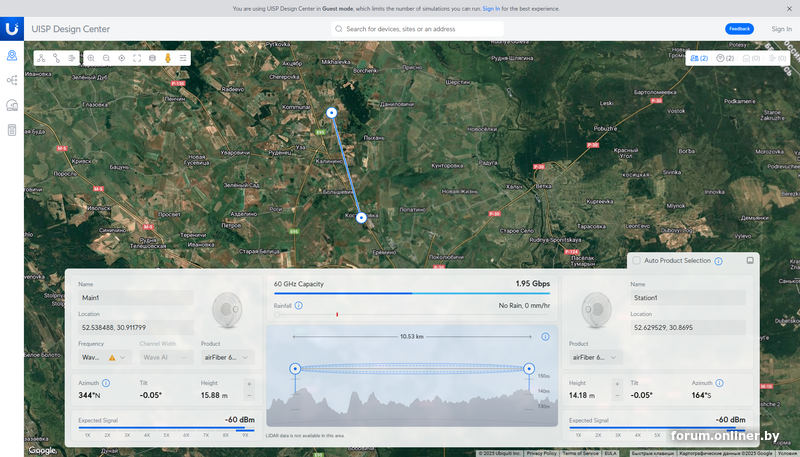This screenshot has width=800, height=457.
Task: Click the locate/center map target icon
Action: [x=122, y=58]
